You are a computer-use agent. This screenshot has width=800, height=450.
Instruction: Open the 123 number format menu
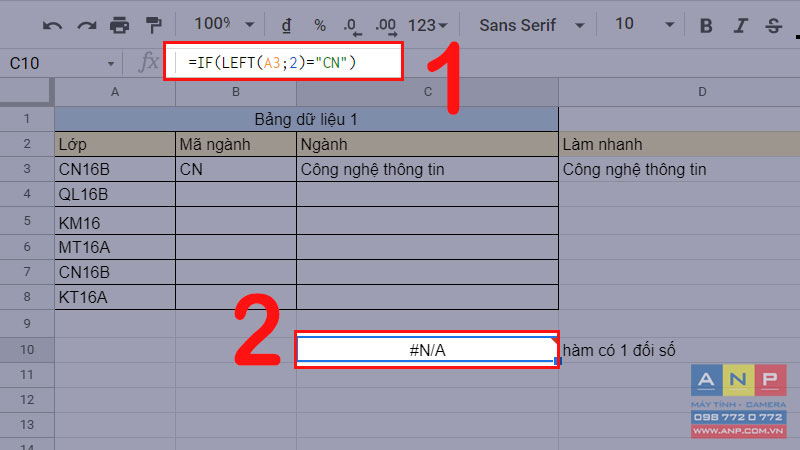coord(428,25)
